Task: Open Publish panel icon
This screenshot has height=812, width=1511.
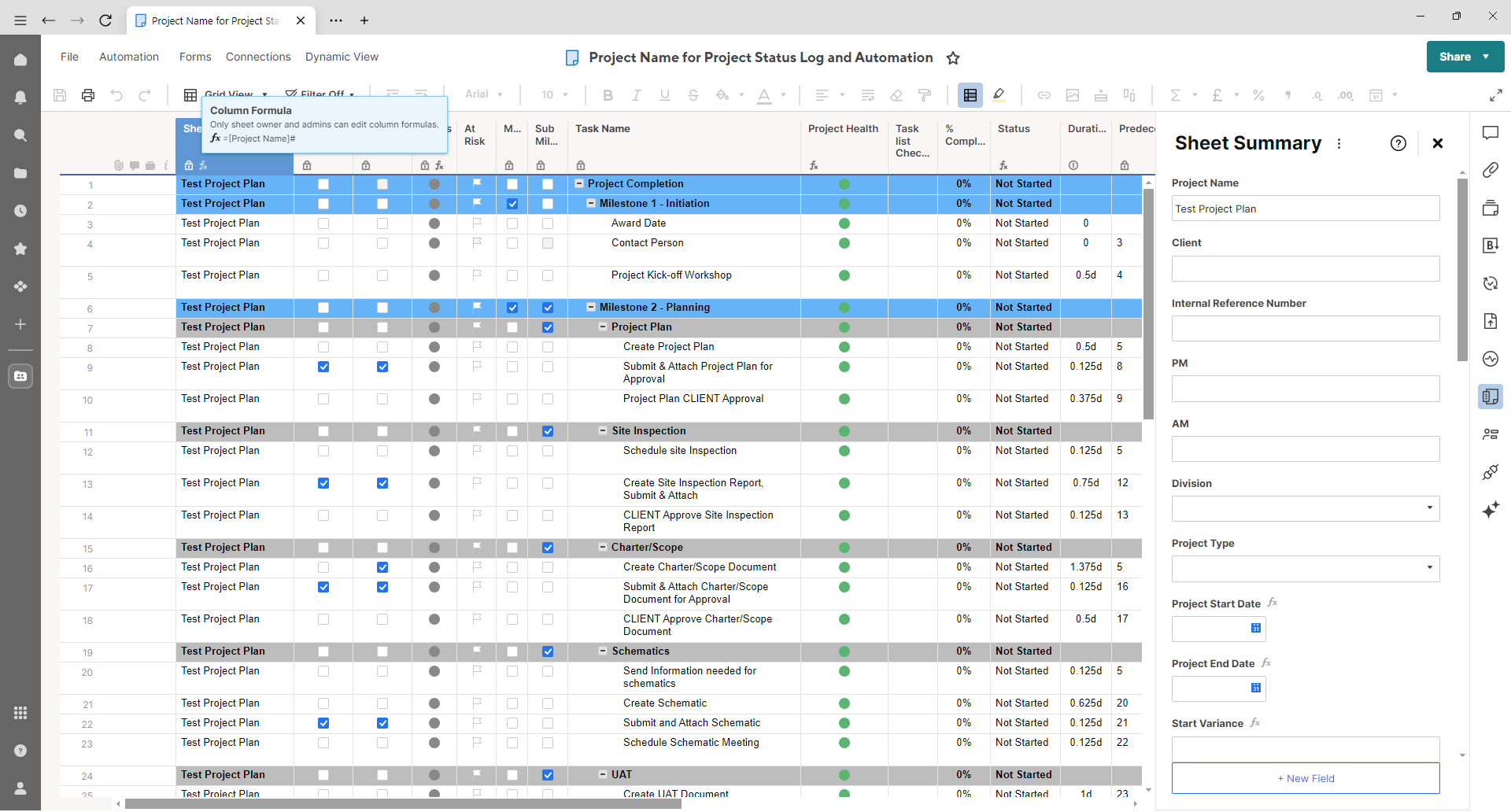Action: [x=1491, y=321]
